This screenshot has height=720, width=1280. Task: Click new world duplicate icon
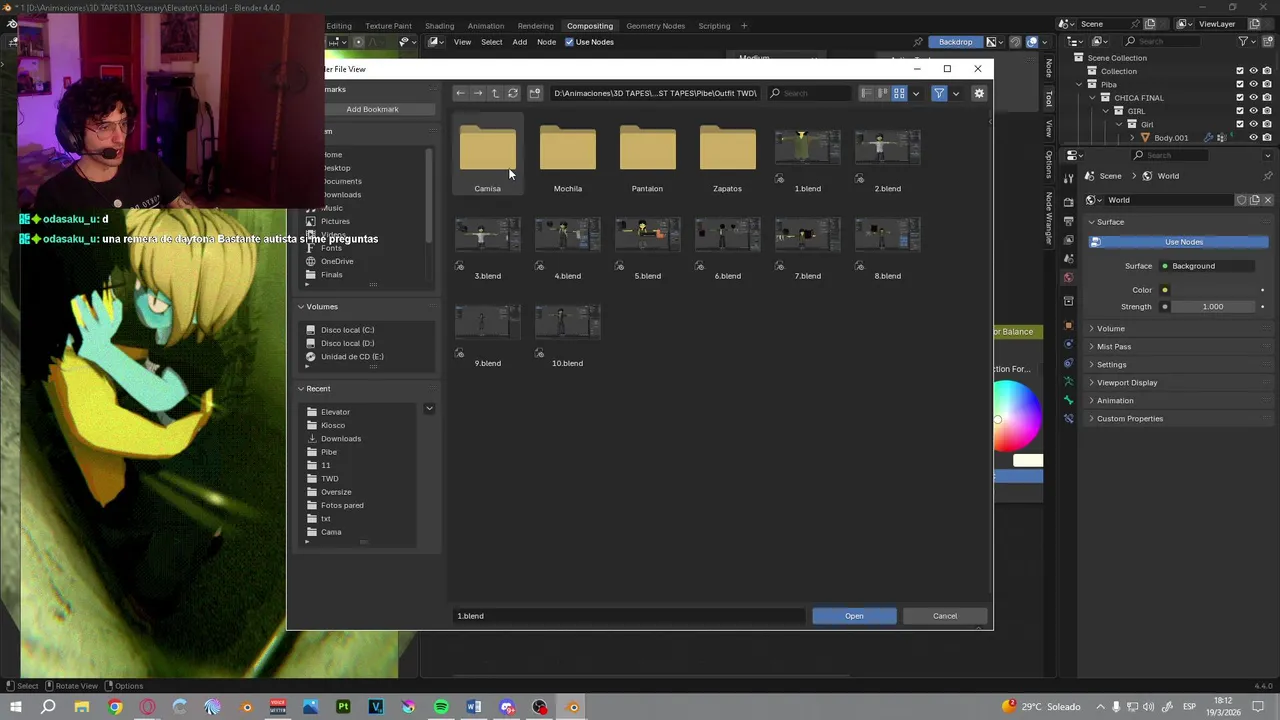(x=1255, y=200)
